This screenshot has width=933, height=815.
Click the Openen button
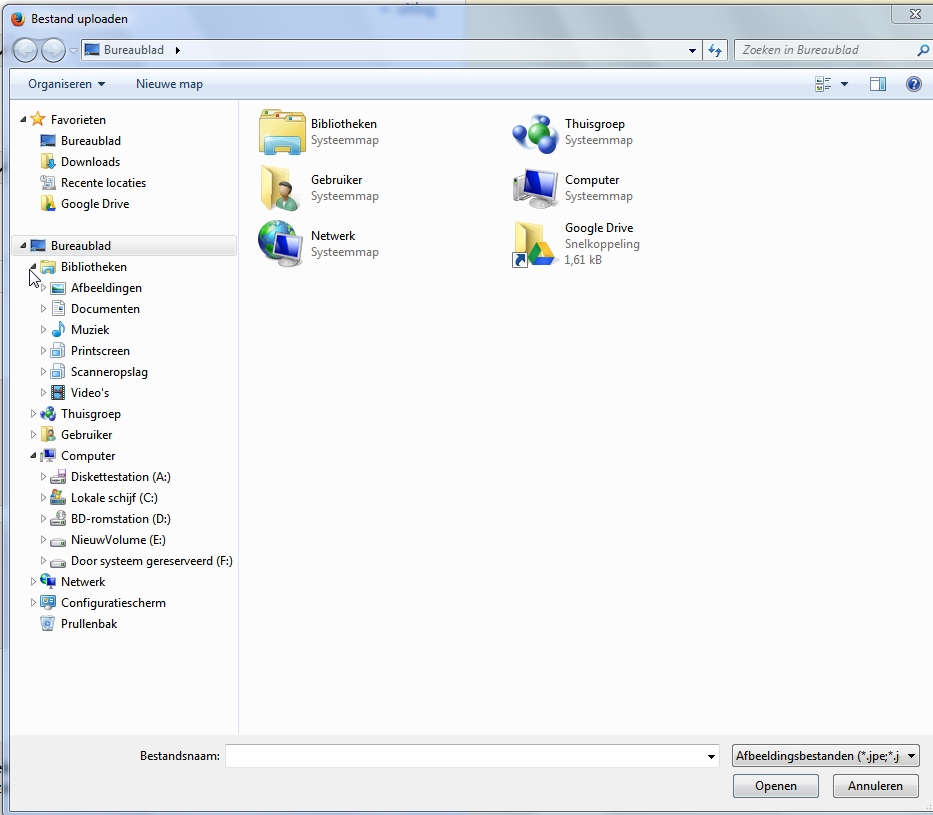(x=775, y=786)
